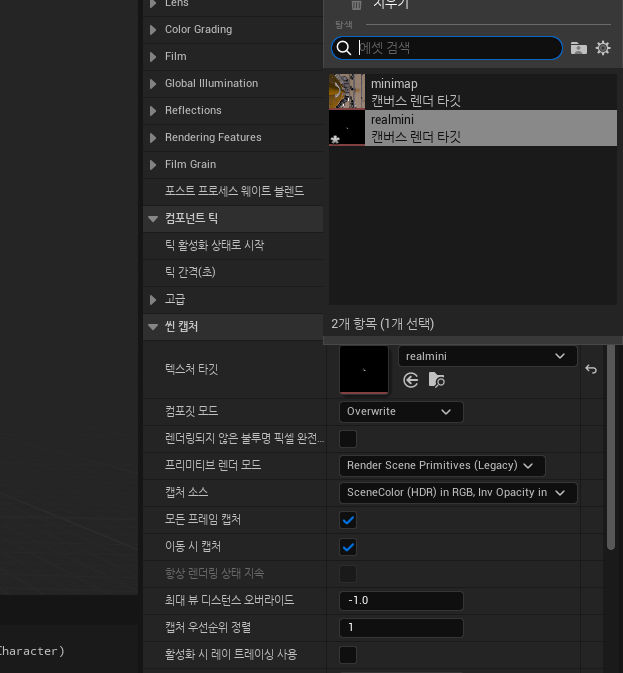This screenshot has height=673, width=623.
Task: Click the trash icon next to 지우기
Action: click(356, 5)
